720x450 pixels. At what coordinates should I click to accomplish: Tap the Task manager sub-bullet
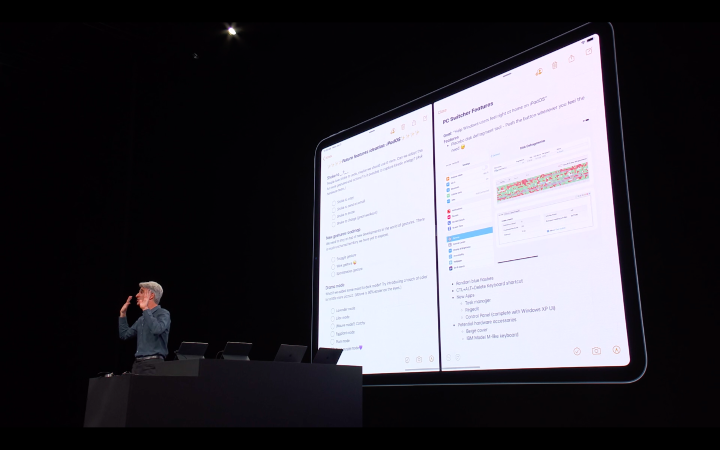[478, 302]
